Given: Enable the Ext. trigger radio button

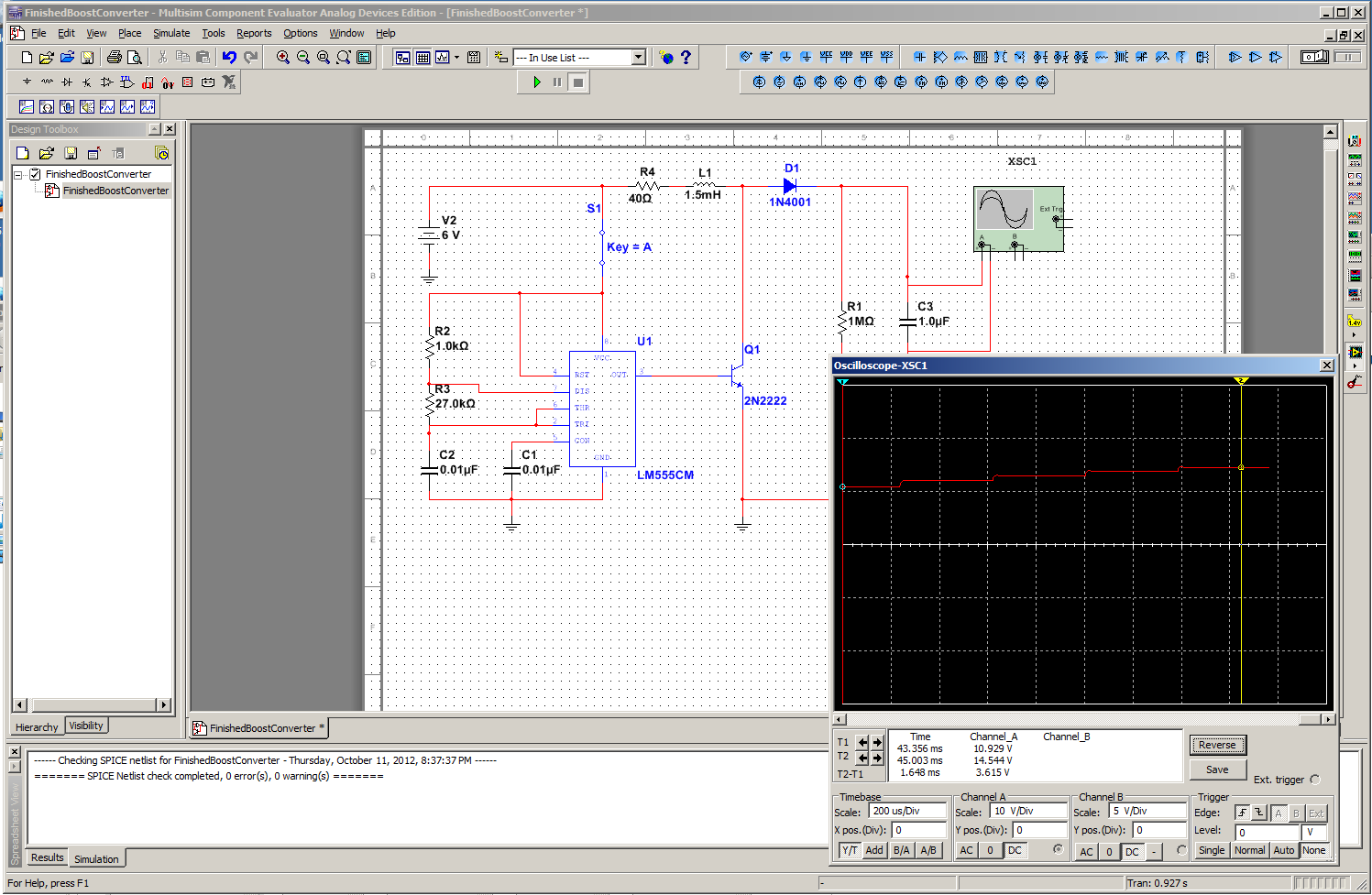Looking at the screenshot, I should coord(1315,780).
